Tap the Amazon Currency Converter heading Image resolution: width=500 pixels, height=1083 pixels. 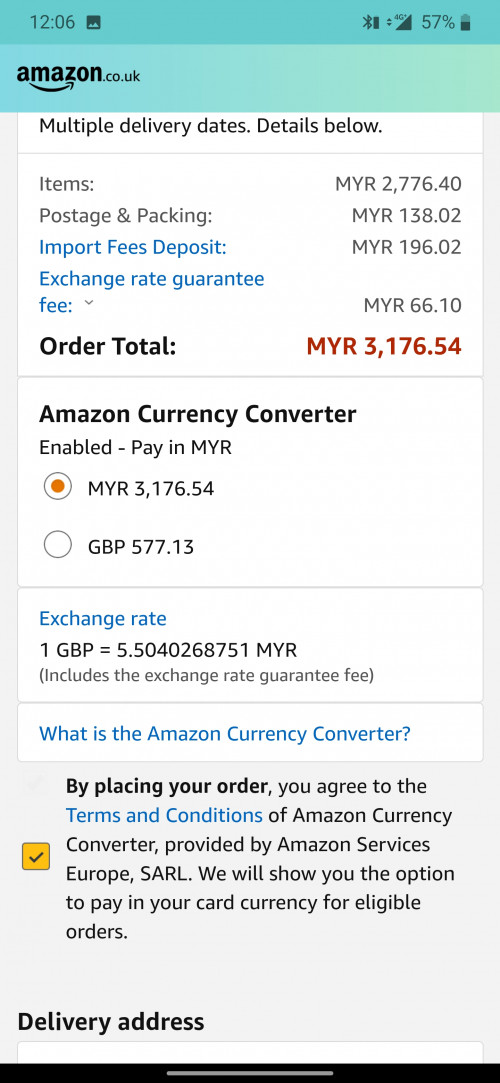click(198, 414)
